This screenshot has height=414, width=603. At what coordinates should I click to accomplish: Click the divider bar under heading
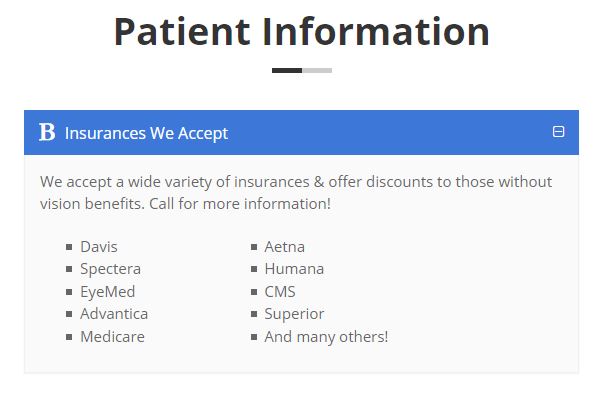coord(302,70)
